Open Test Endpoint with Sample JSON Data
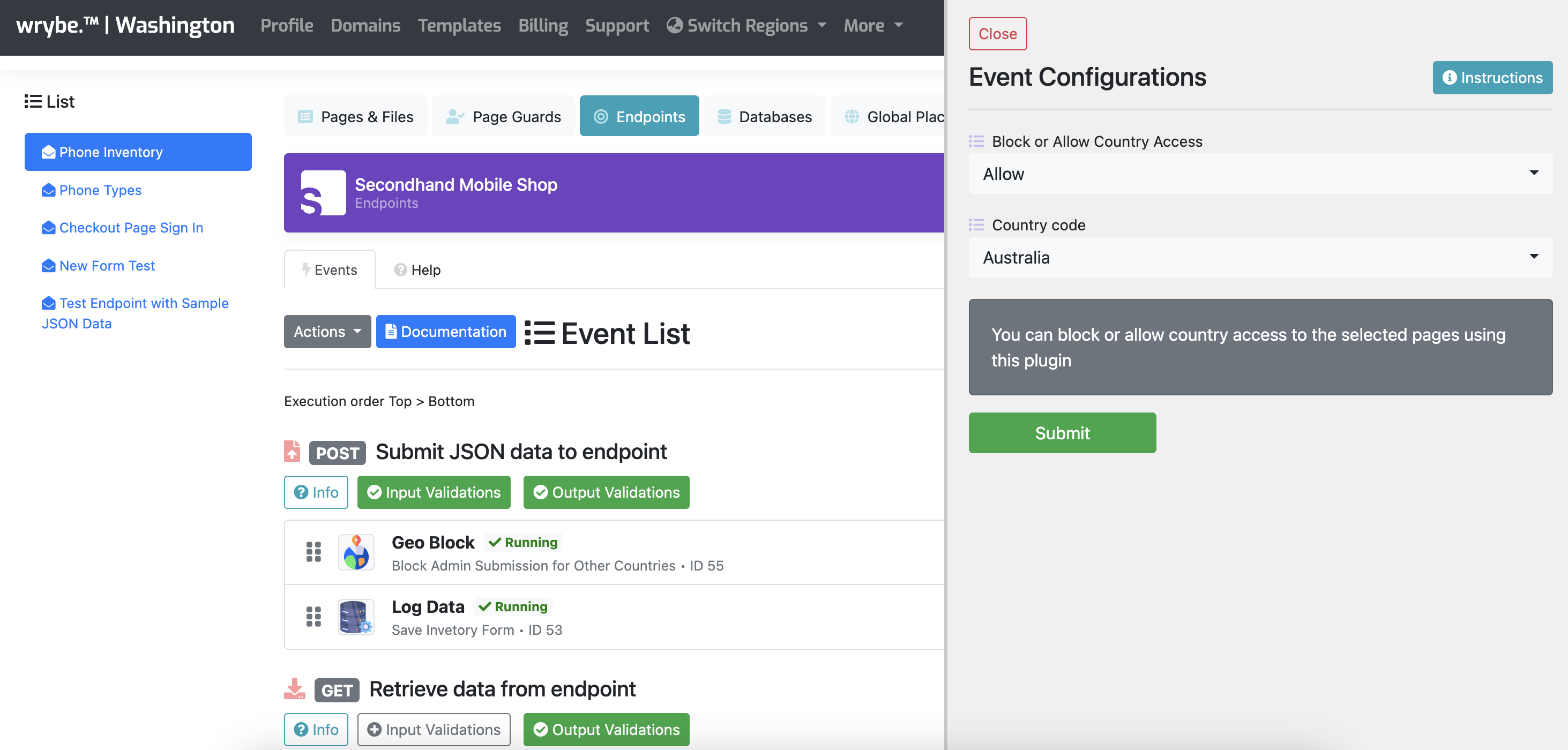Image resolution: width=1568 pixels, height=750 pixels. tap(135, 313)
